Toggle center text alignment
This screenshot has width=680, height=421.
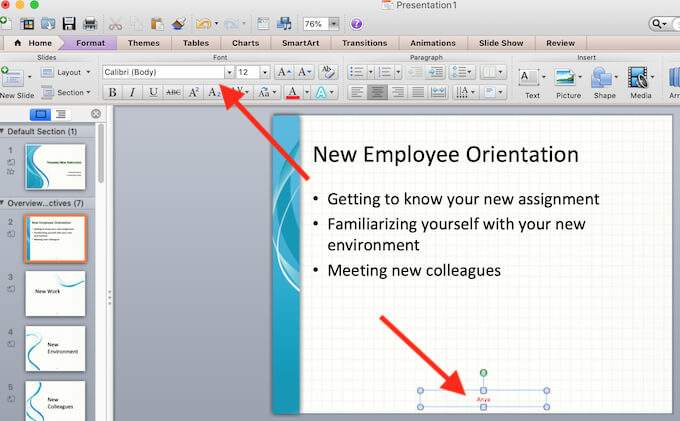click(x=377, y=92)
